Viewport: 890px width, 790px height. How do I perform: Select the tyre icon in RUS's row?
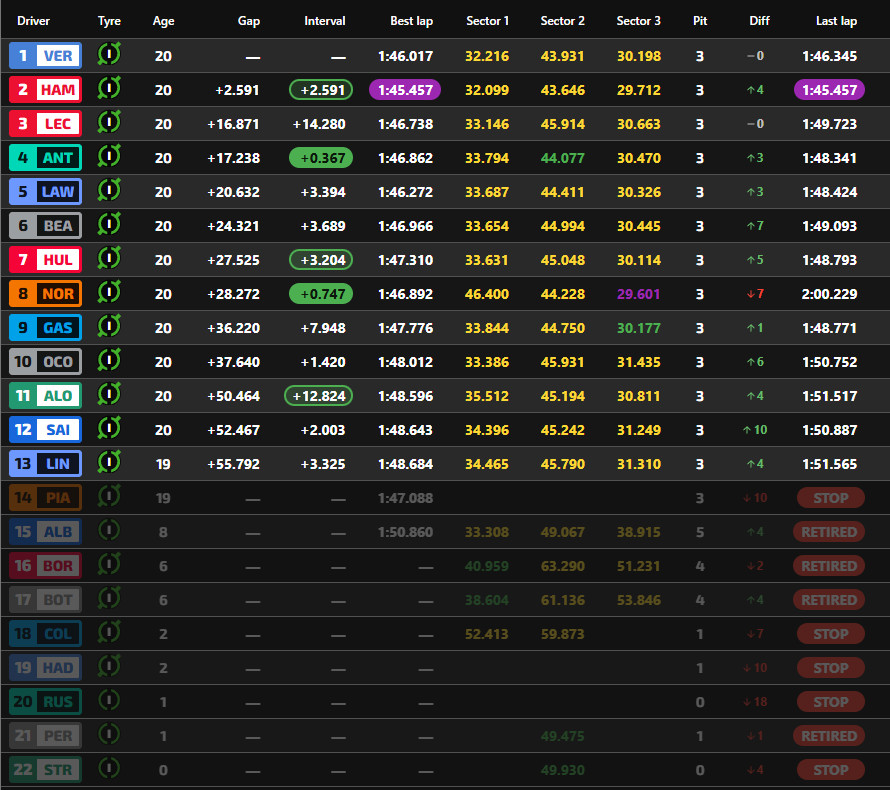109,701
